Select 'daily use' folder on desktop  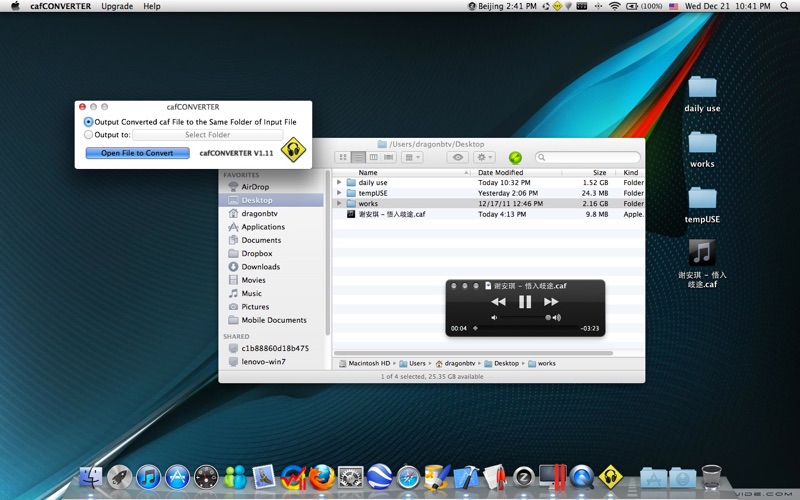tap(702, 94)
